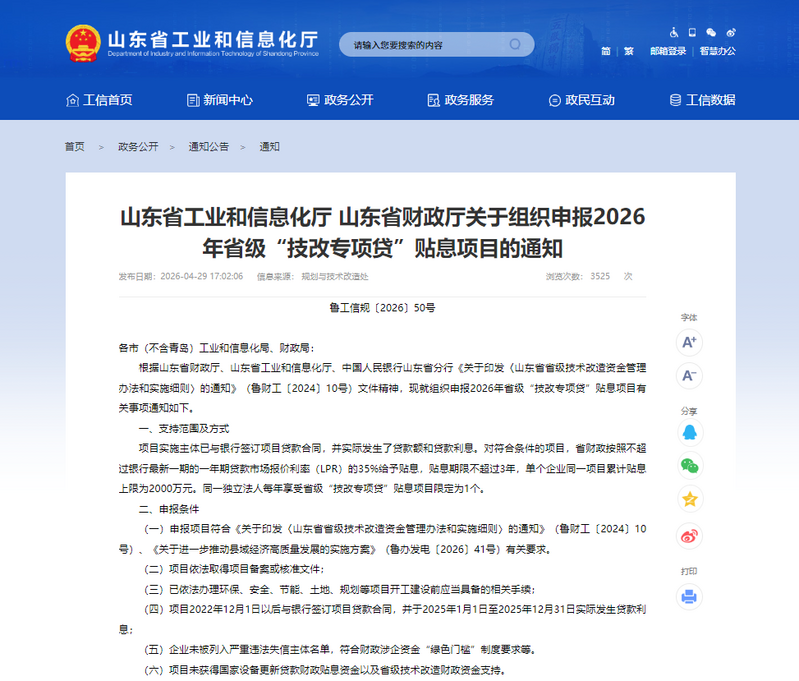The height and width of the screenshot is (681, 799).
Task: Click the database icon beside 工信数据
Action: 675,100
